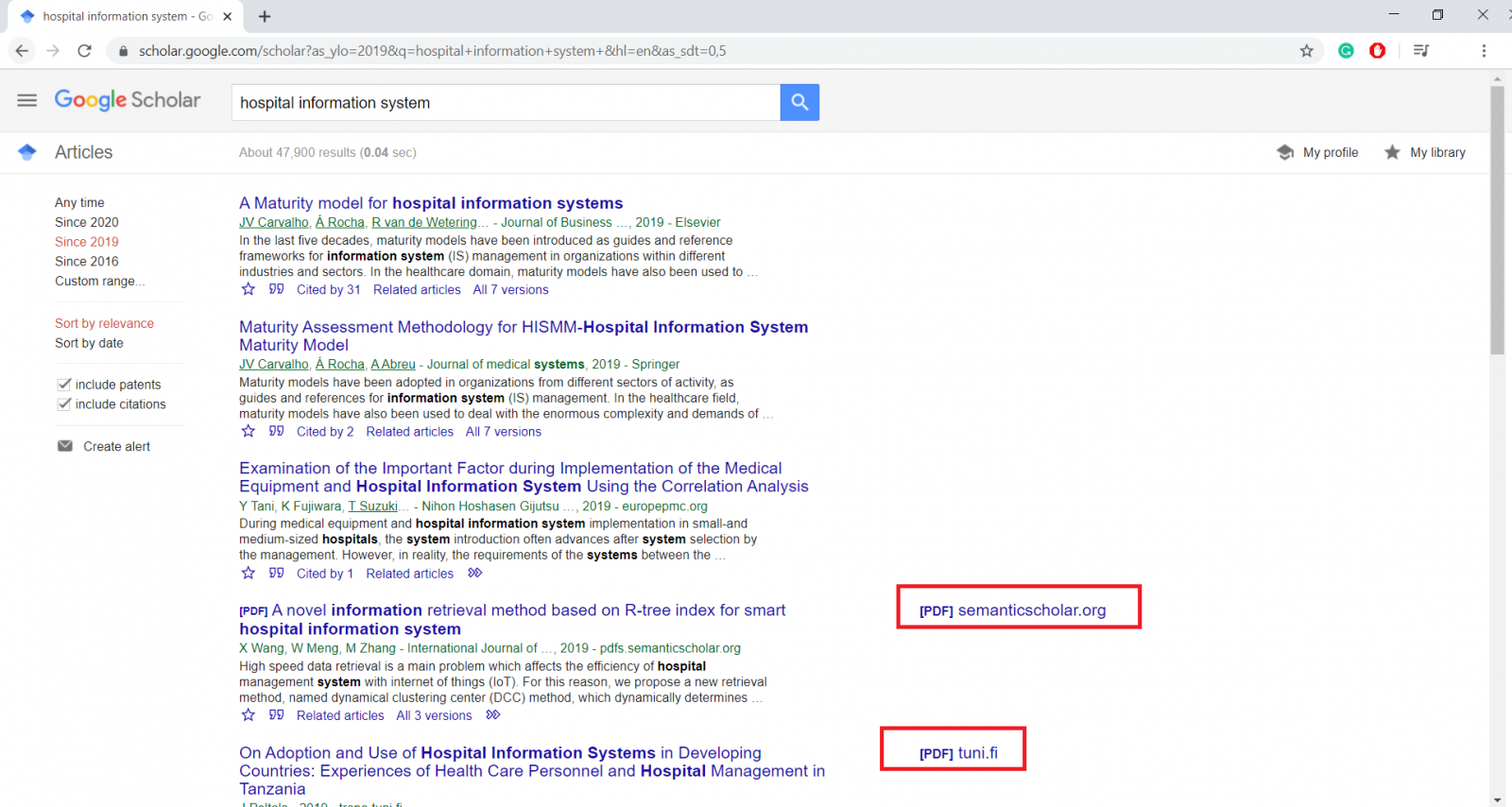Open author A Abreu profile
The height and width of the screenshot is (807, 1512).
tap(393, 364)
